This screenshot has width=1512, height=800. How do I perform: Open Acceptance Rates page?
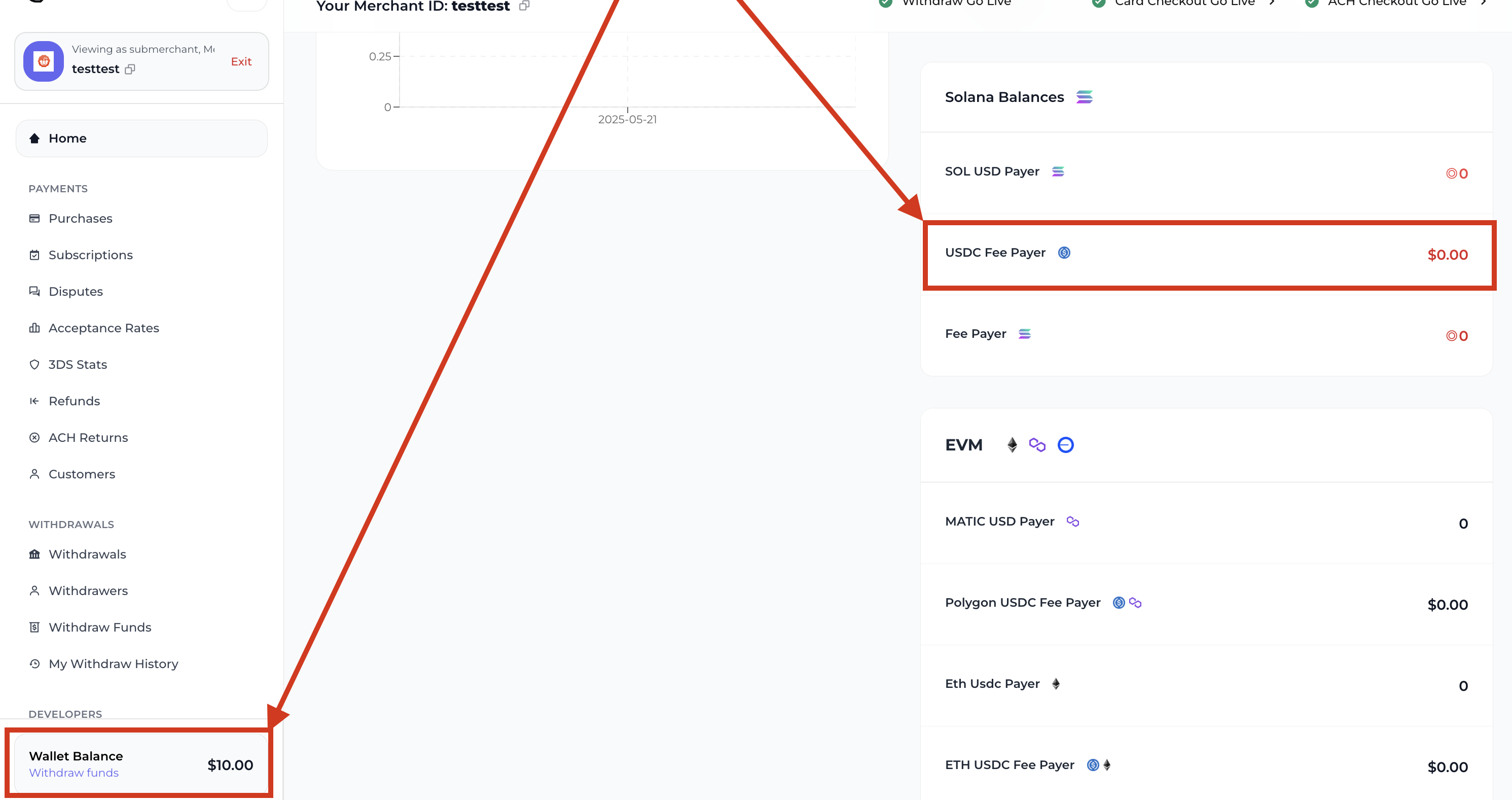point(104,328)
